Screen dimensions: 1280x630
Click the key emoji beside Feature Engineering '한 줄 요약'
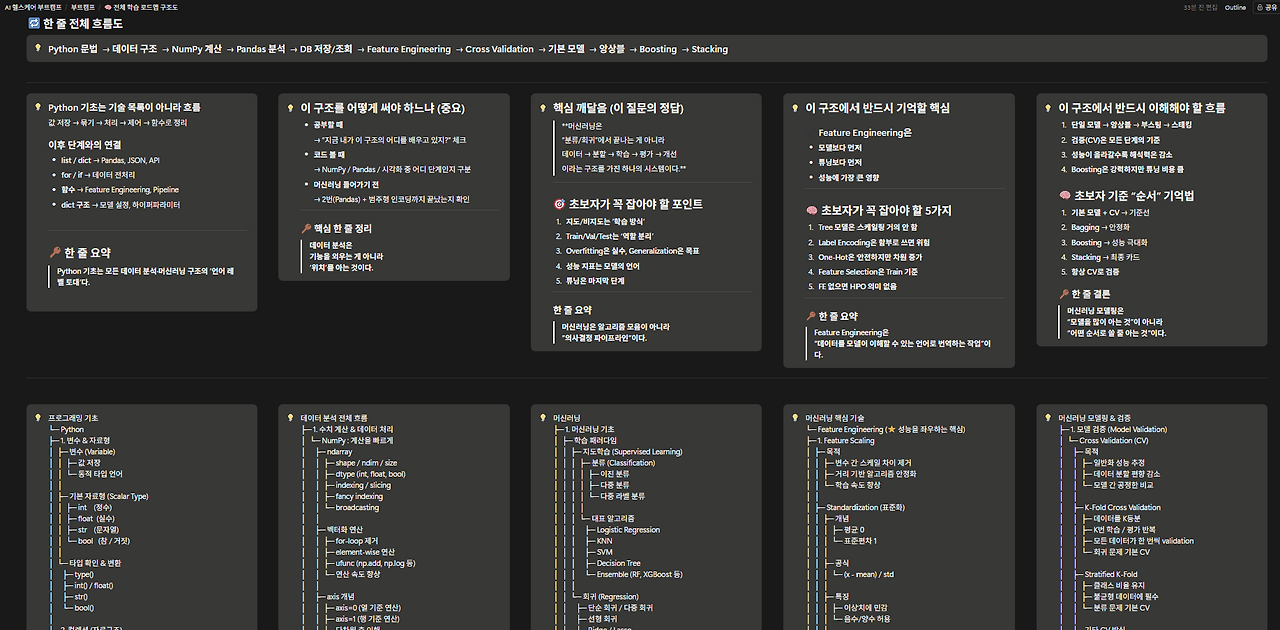811,316
